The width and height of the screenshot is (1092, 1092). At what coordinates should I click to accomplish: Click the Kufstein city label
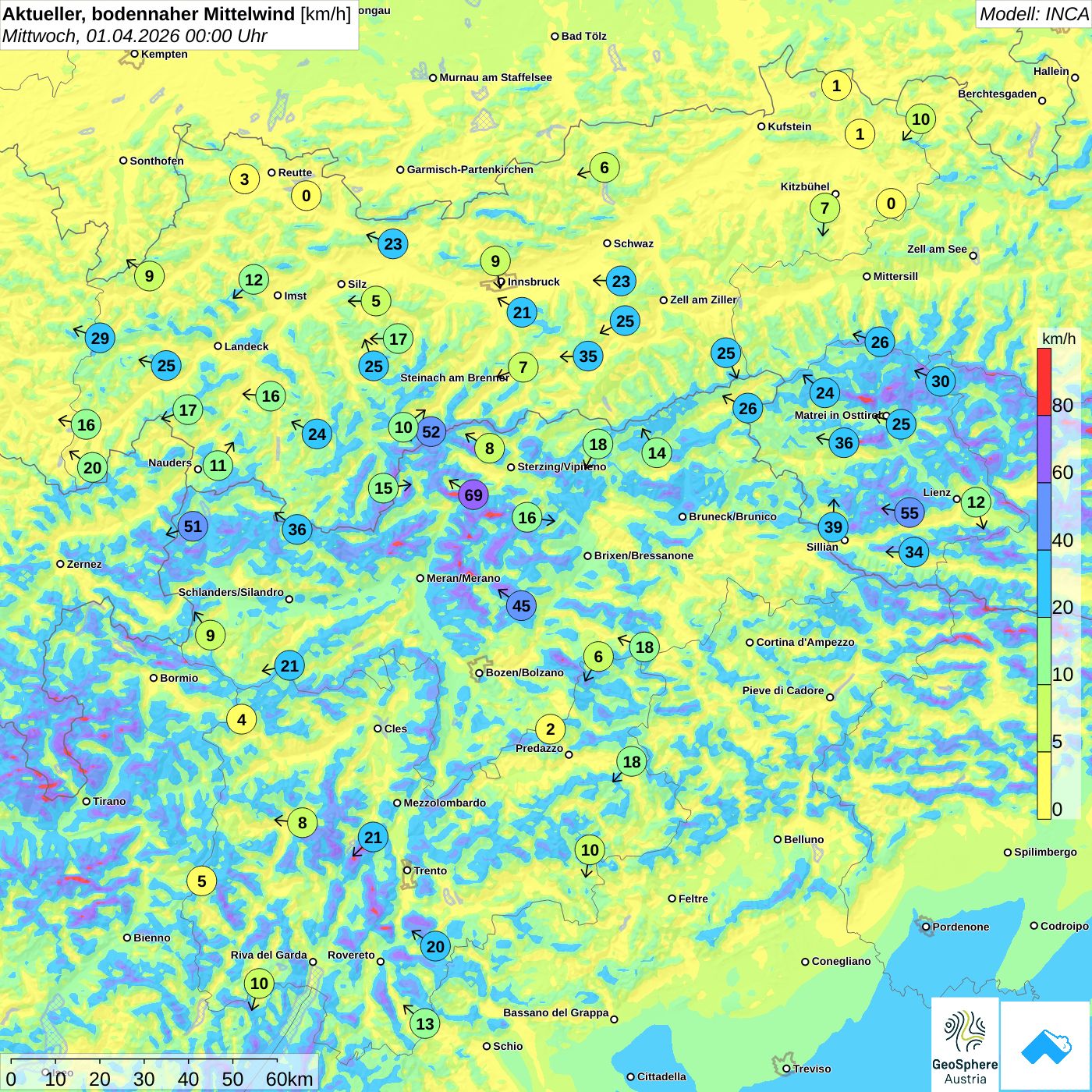789,126
